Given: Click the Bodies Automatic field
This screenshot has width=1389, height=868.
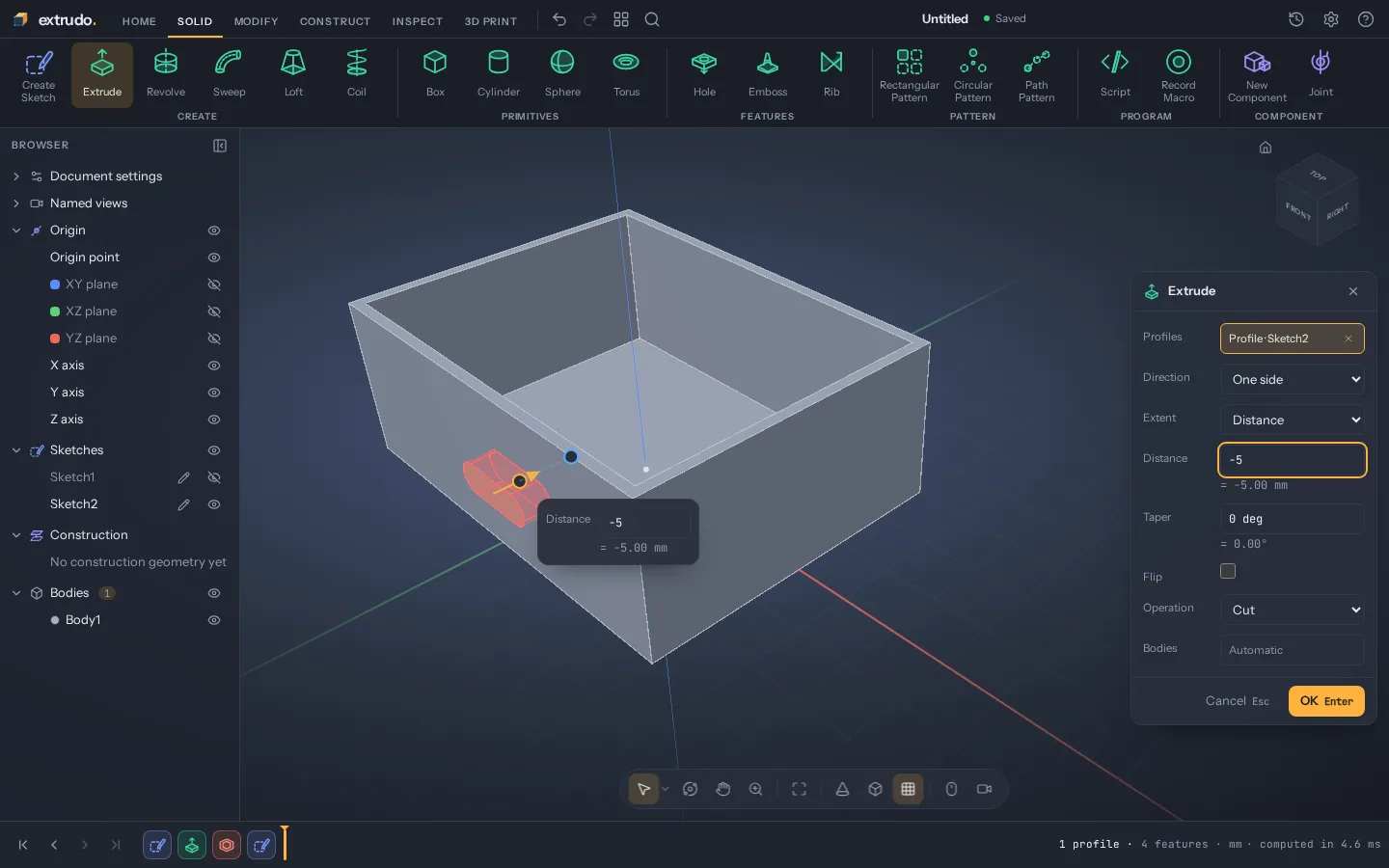Looking at the screenshot, I should 1293,650.
